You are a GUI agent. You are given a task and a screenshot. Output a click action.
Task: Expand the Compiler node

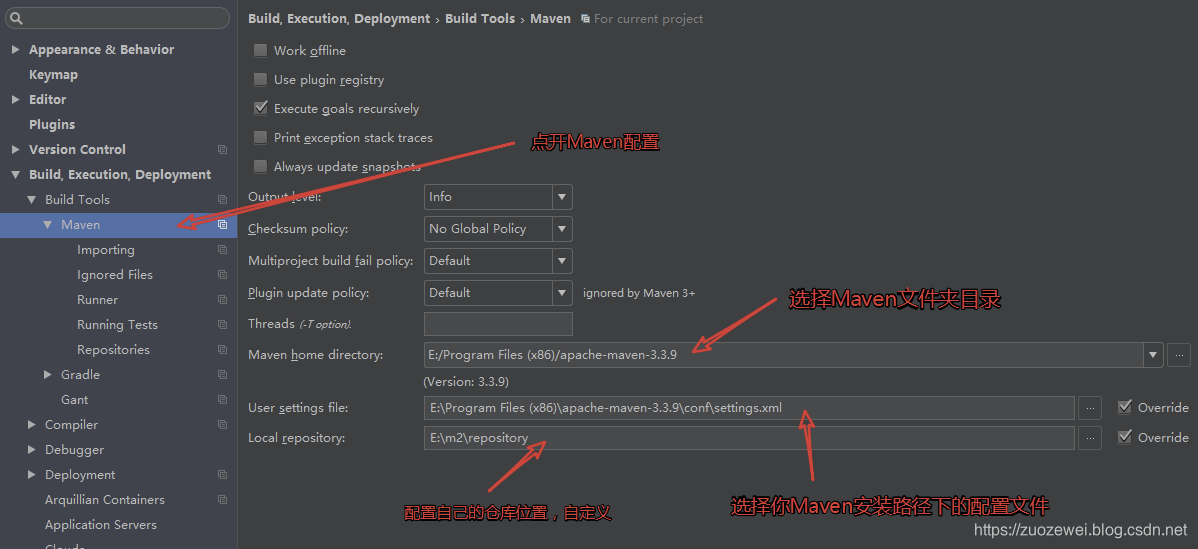pyautogui.click(x=31, y=425)
